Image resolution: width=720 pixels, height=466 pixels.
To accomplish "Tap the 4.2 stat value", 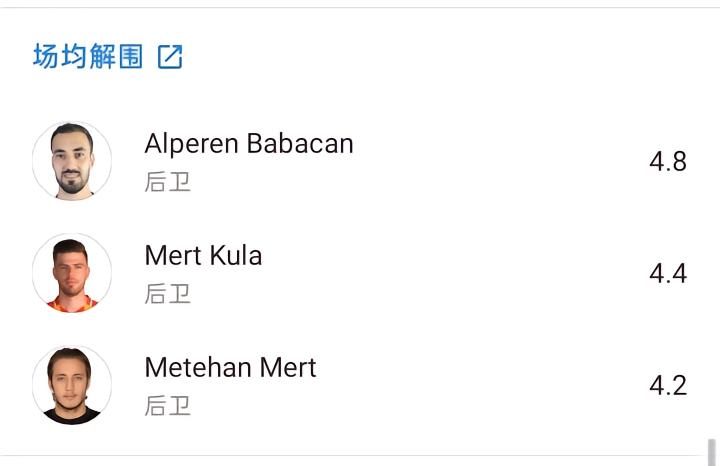I will coord(667,386).
